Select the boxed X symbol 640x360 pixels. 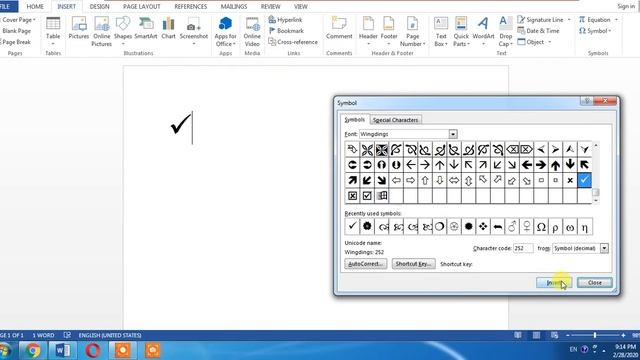[352, 196]
